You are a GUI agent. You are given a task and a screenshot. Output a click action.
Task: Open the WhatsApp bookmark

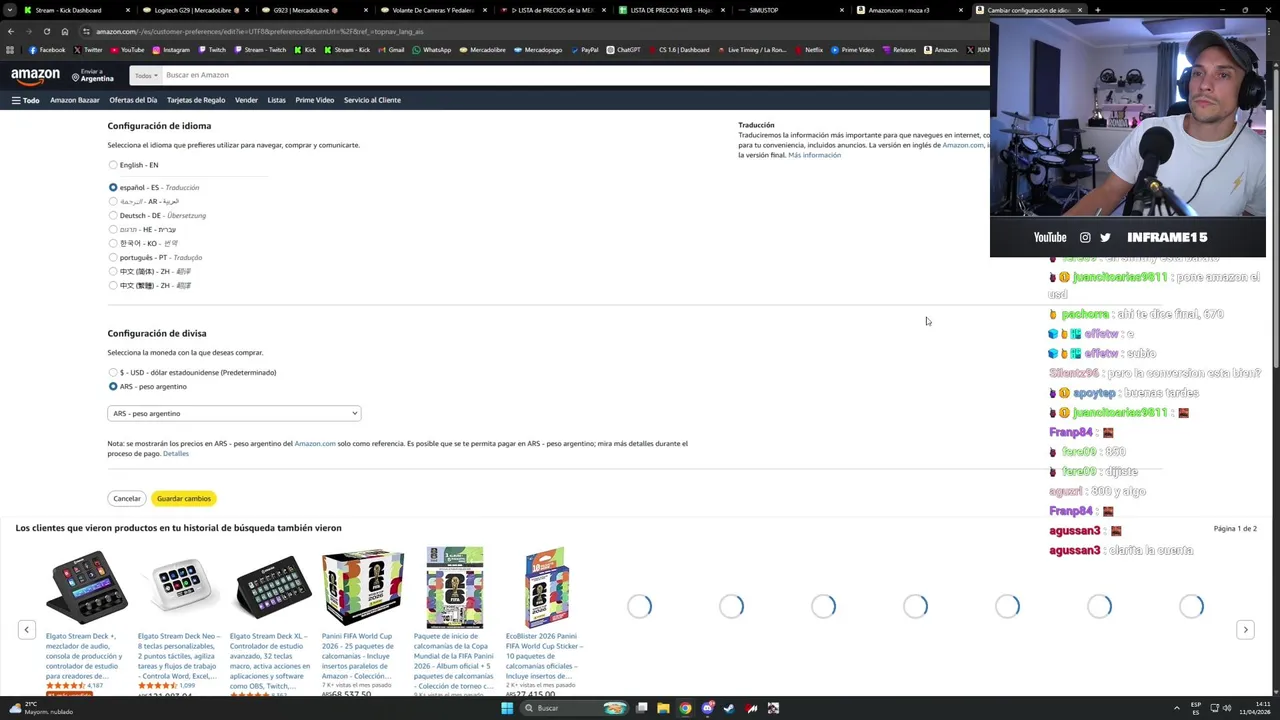pos(431,50)
